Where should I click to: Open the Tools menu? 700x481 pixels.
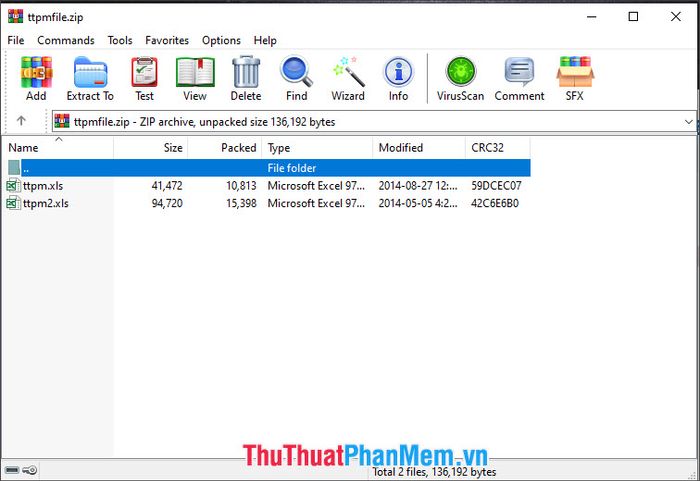pos(120,40)
